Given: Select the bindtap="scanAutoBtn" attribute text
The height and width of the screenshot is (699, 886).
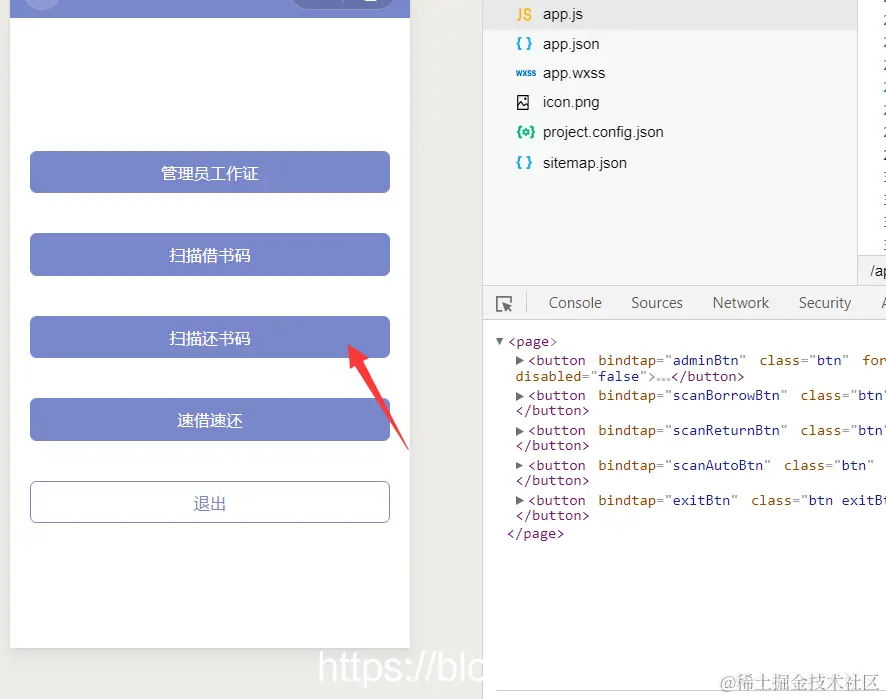Looking at the screenshot, I should pyautogui.click(x=684, y=466).
